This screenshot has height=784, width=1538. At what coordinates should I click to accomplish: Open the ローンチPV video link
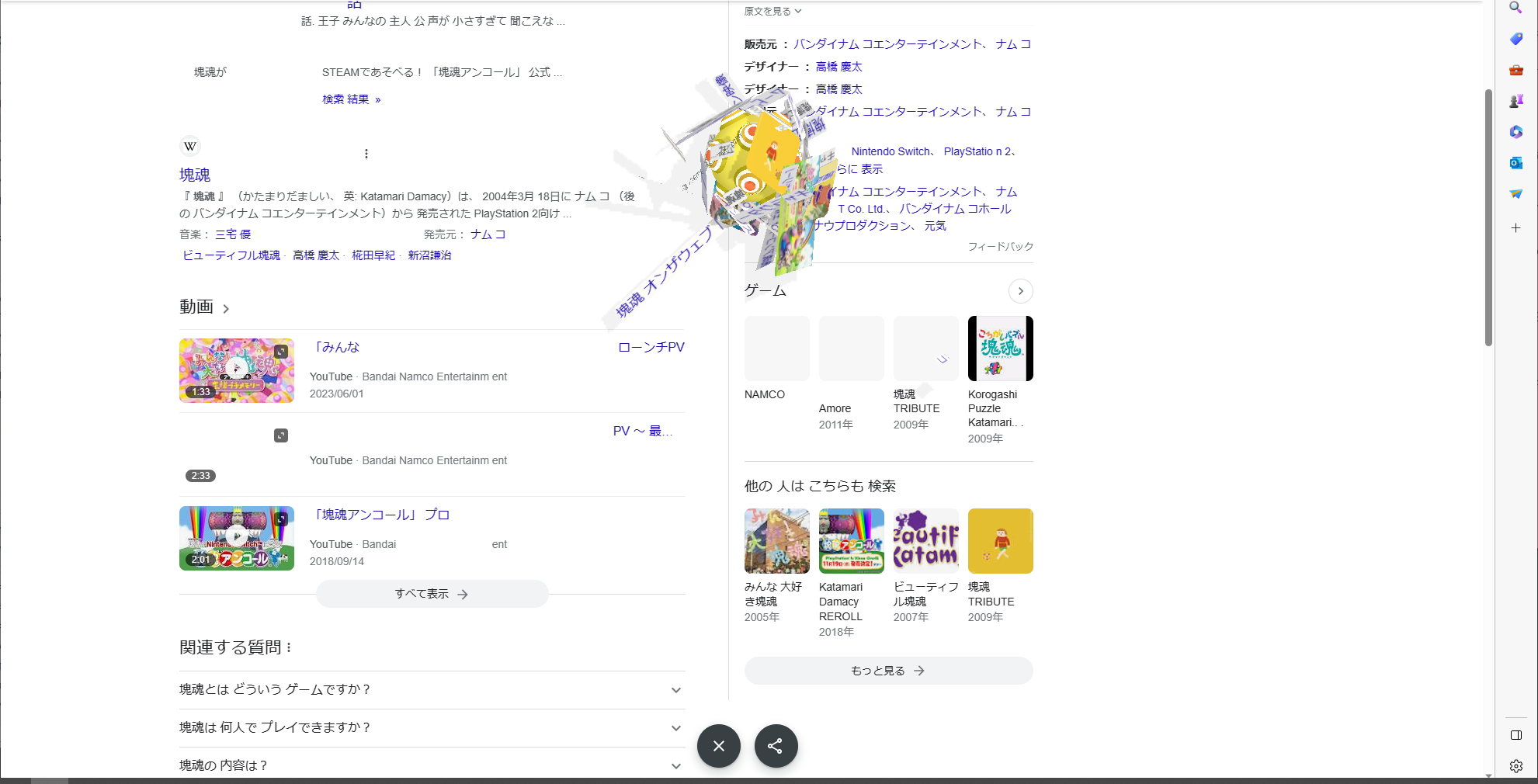(x=651, y=347)
